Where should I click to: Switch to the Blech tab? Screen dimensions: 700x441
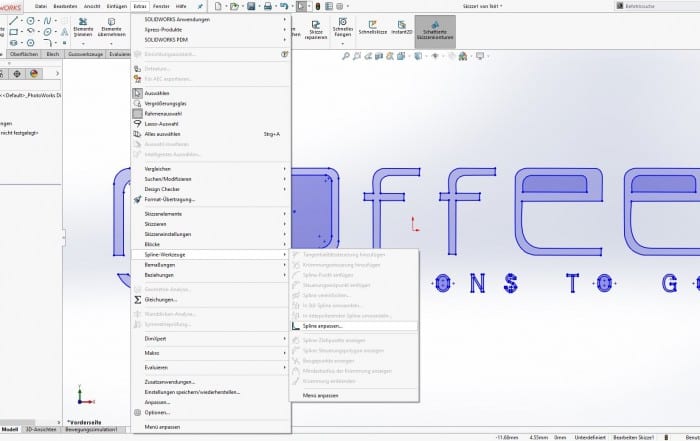click(x=53, y=54)
